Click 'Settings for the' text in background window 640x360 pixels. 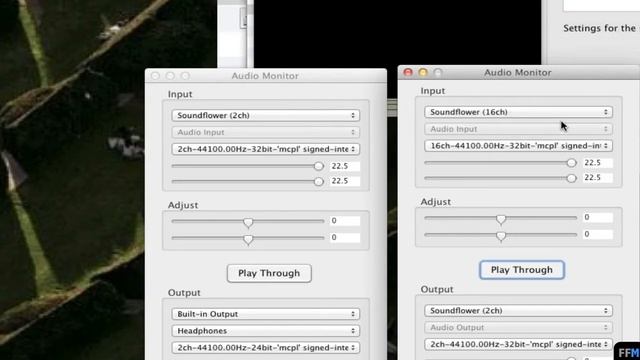pyautogui.click(x=600, y=29)
